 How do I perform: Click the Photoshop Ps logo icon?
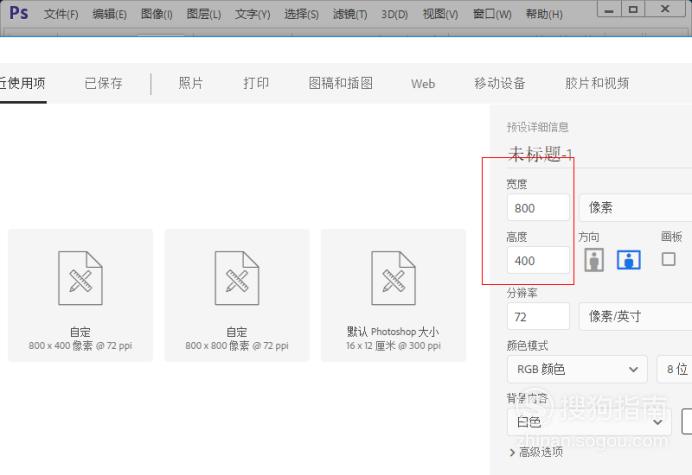tap(19, 13)
